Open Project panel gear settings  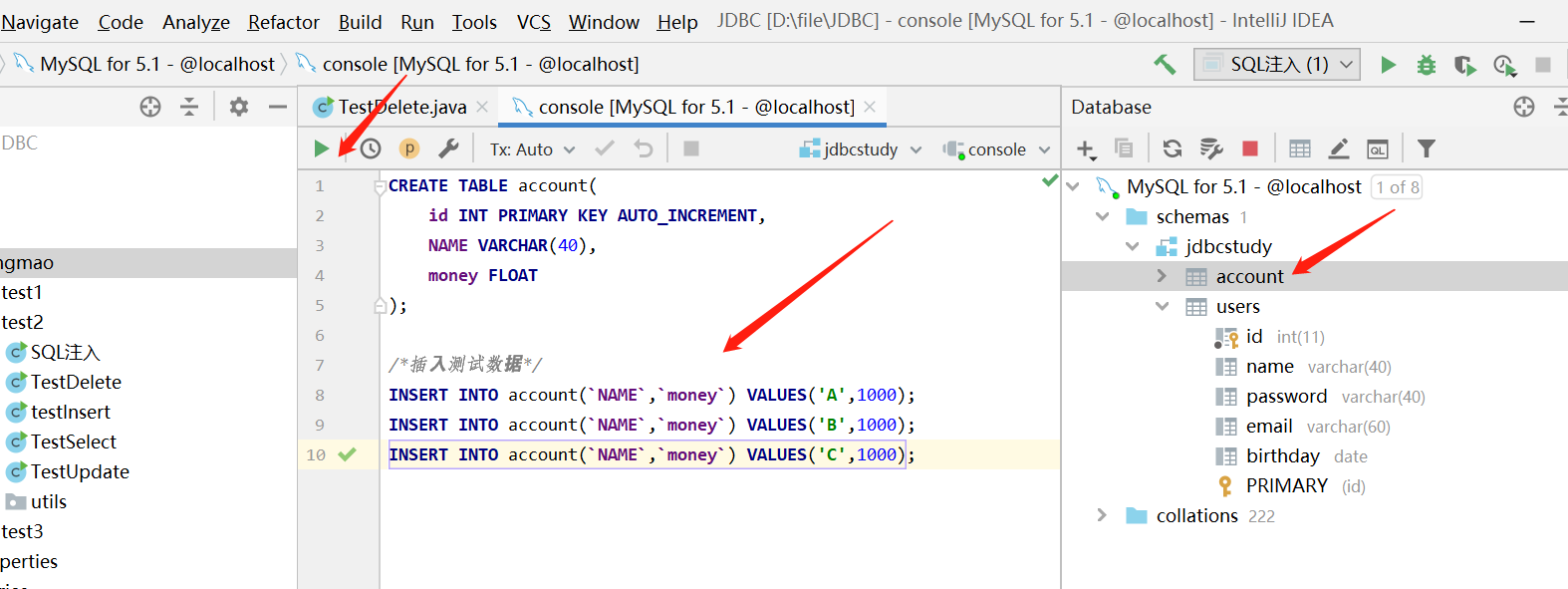(239, 107)
